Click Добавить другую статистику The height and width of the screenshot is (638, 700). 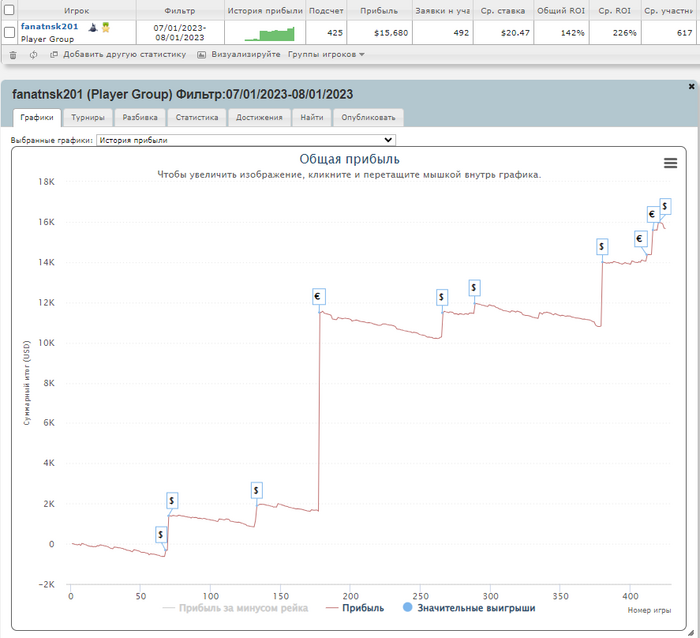[x=118, y=54]
